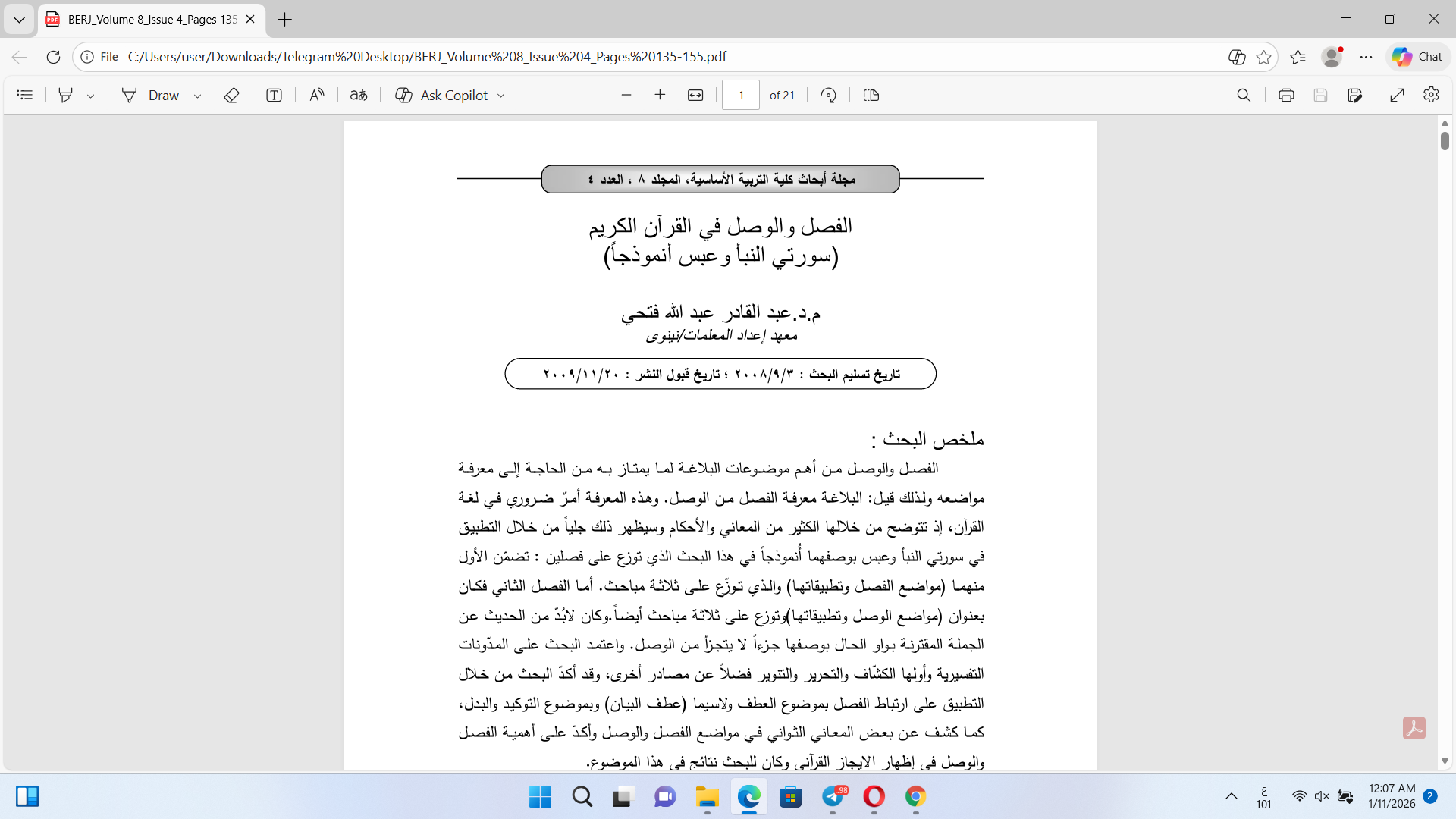This screenshot has width=1456, height=819.
Task: Open Task View on taskbar
Action: click(623, 797)
